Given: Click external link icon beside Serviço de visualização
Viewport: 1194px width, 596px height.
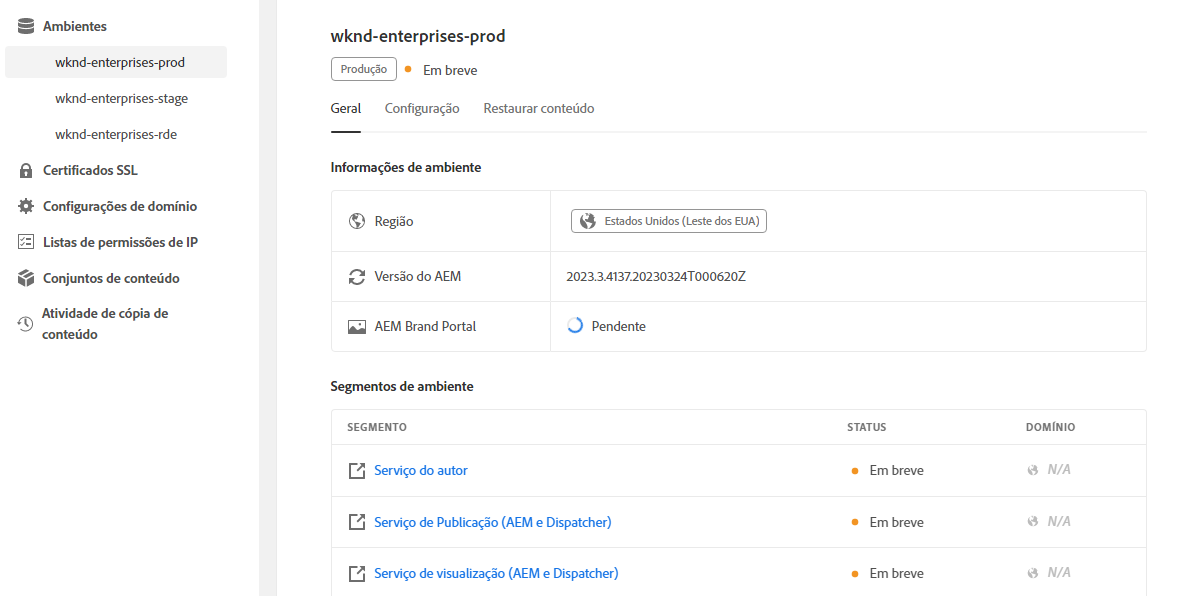Looking at the screenshot, I should point(356,573).
